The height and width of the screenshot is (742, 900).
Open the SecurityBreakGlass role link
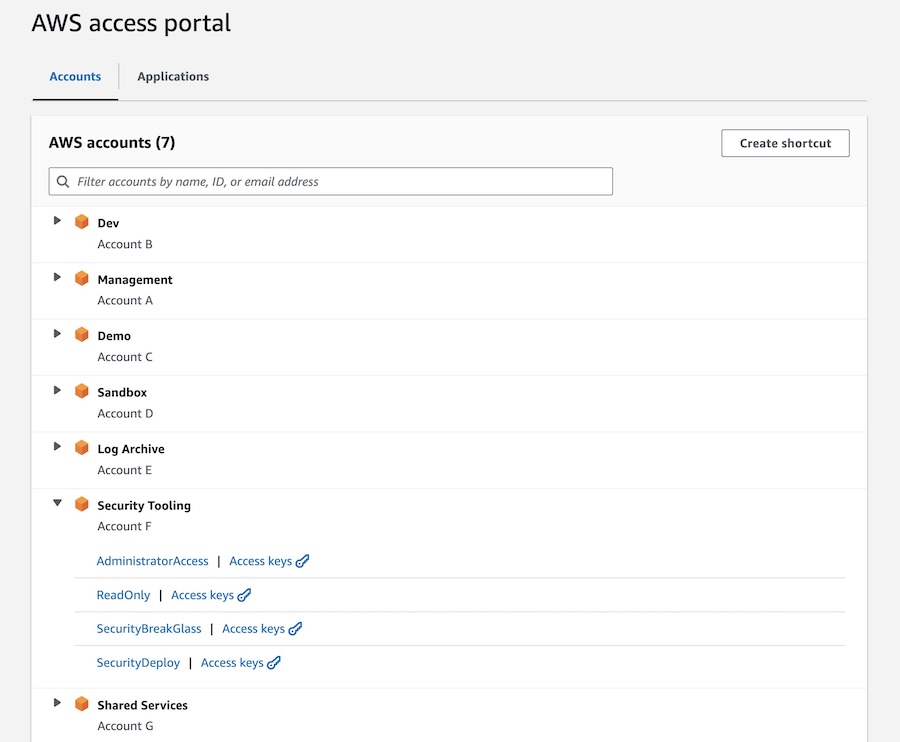point(148,628)
